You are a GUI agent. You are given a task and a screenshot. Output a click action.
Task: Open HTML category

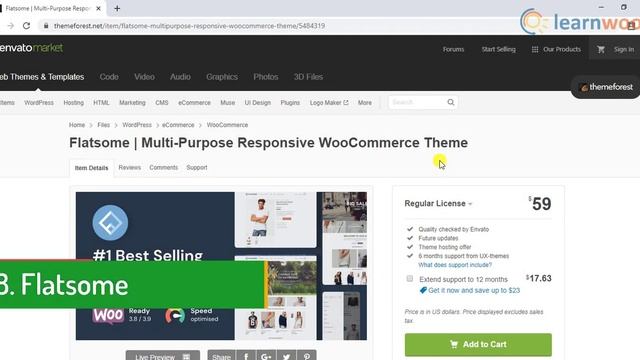[101, 103]
